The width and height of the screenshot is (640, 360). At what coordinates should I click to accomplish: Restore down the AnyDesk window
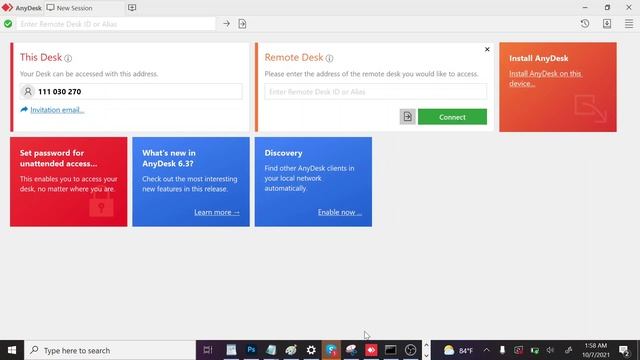[607, 7]
